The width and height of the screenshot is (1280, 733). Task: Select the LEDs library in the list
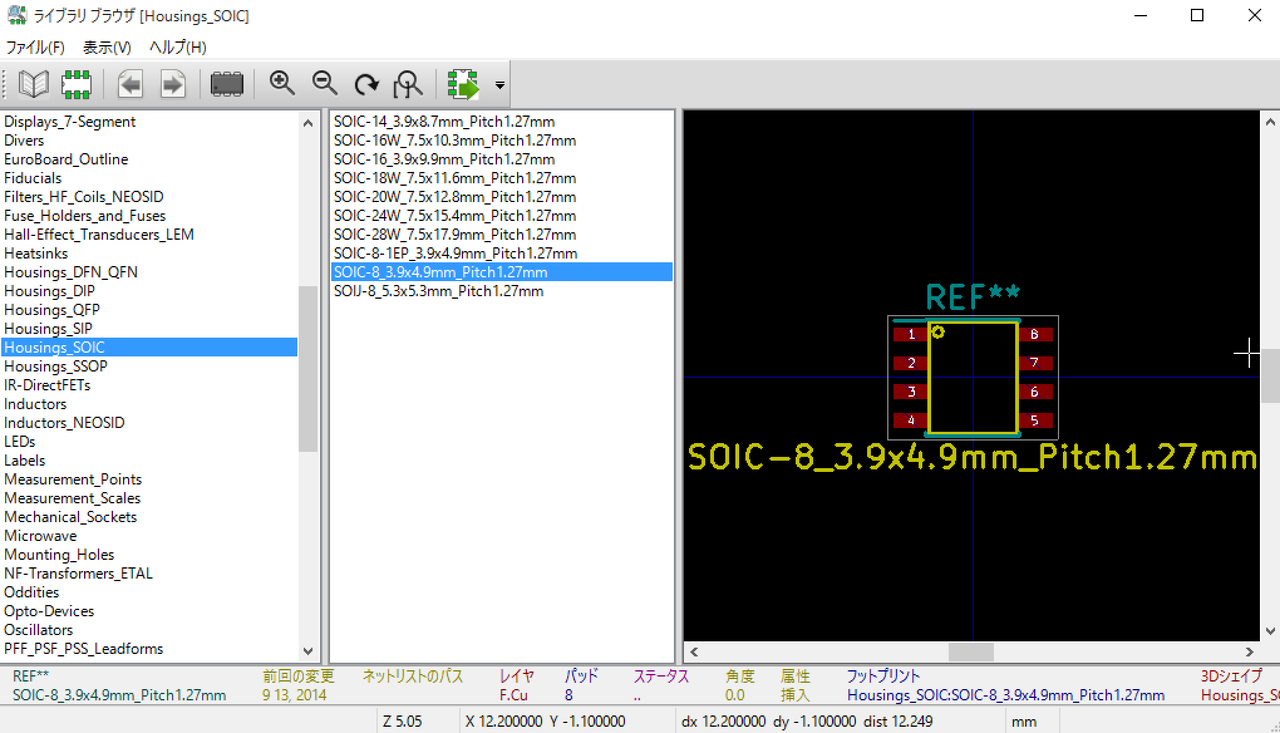20,441
